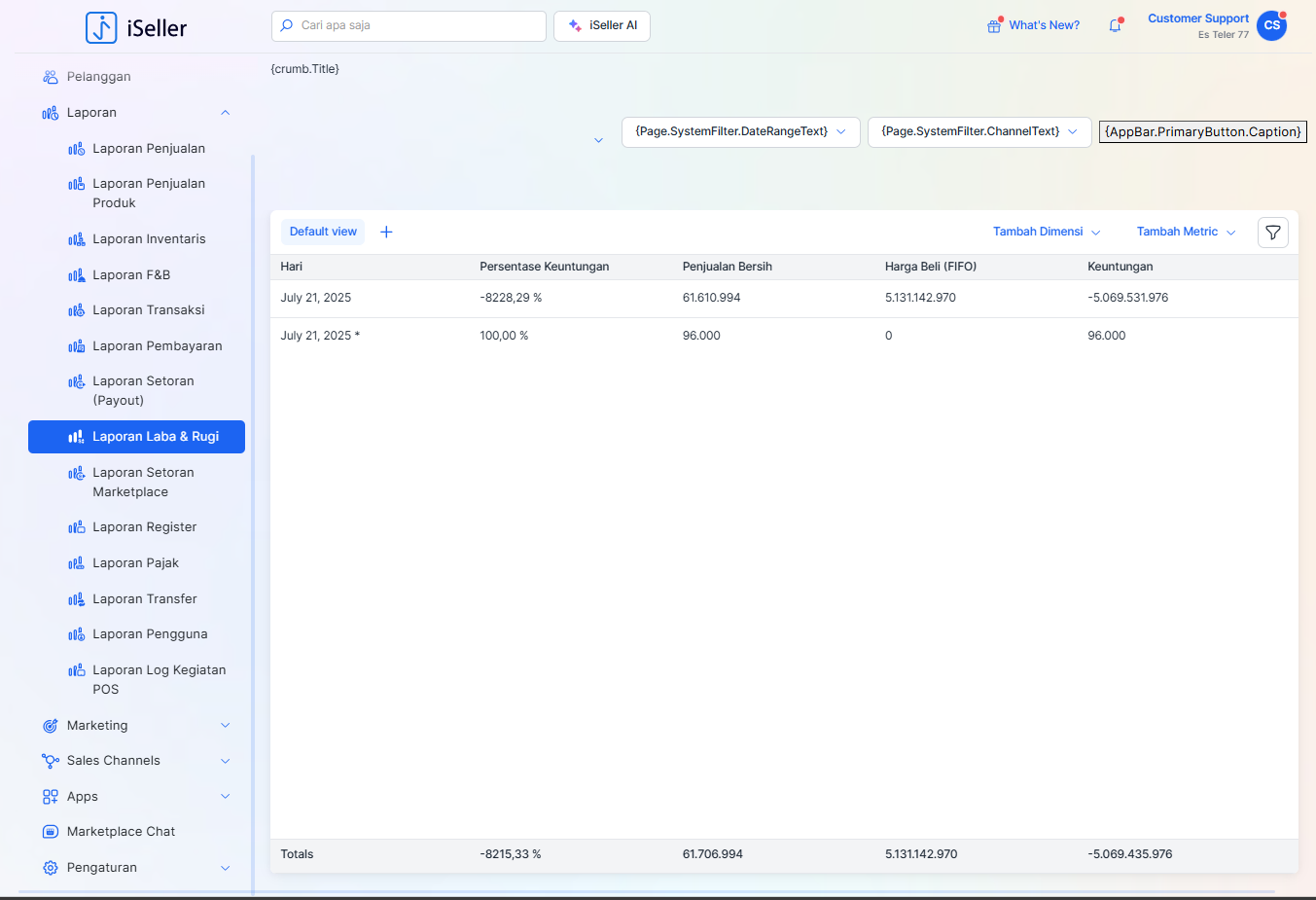The image size is (1316, 900).
Task: Click the filter funnel icon
Action: [1272, 233]
